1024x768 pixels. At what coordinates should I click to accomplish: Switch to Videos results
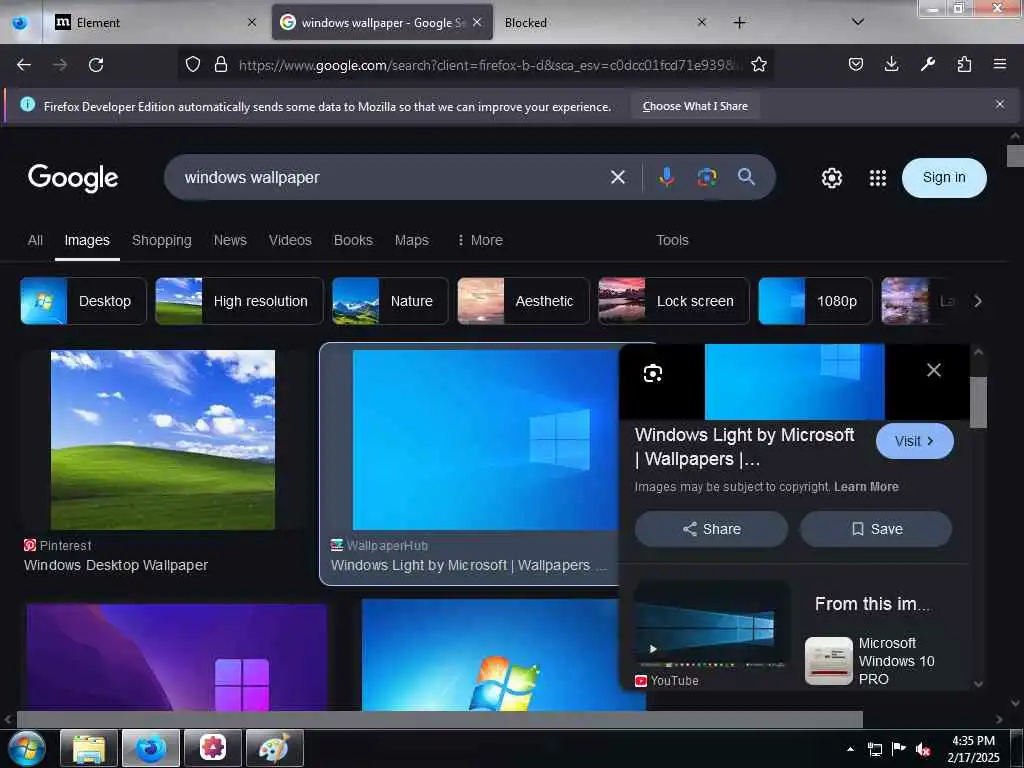coord(290,240)
